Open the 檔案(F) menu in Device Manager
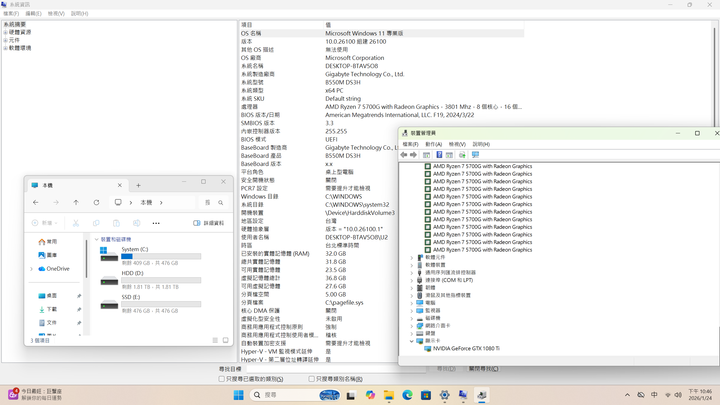The height and width of the screenshot is (405, 720). [x=410, y=144]
